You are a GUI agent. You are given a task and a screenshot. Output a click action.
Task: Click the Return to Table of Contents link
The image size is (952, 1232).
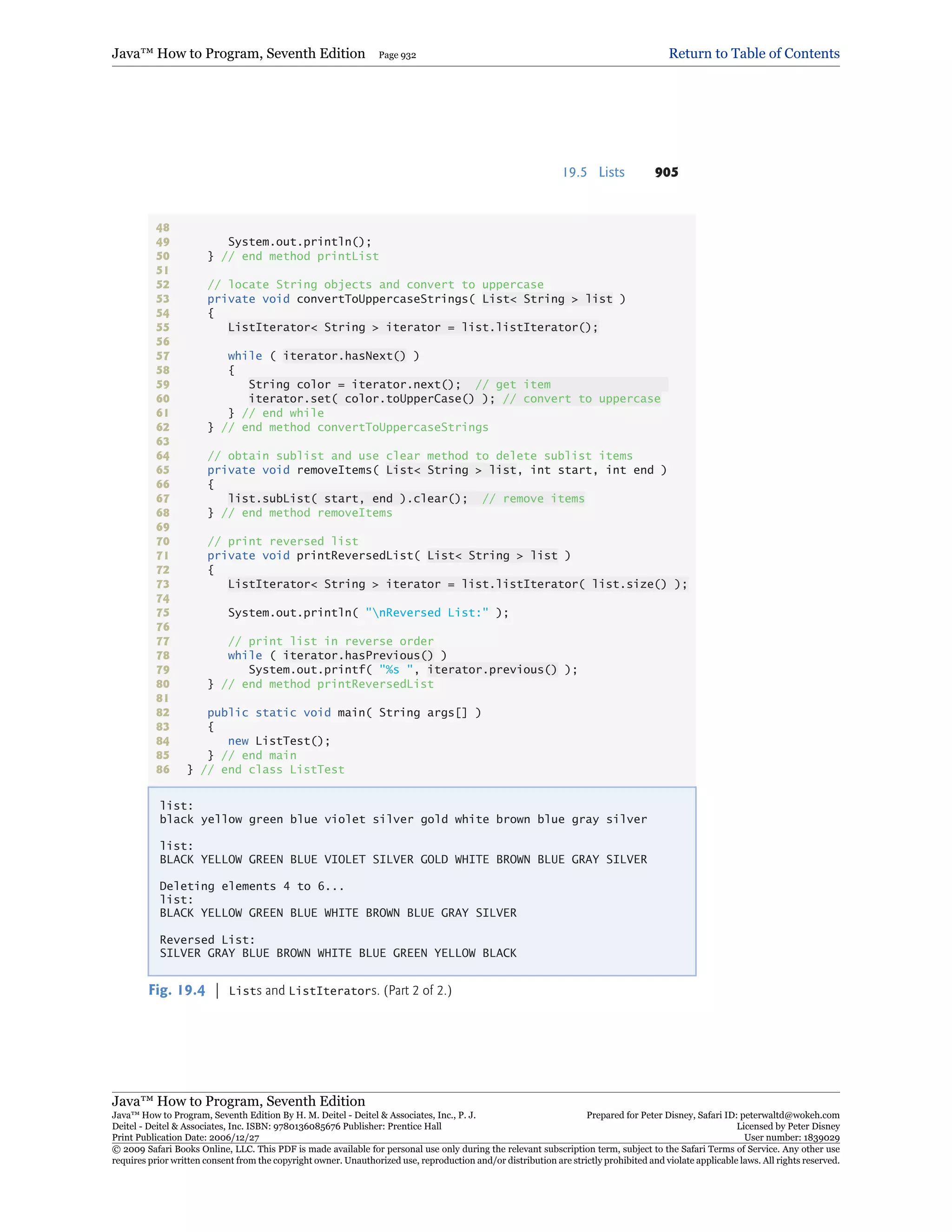tap(754, 53)
